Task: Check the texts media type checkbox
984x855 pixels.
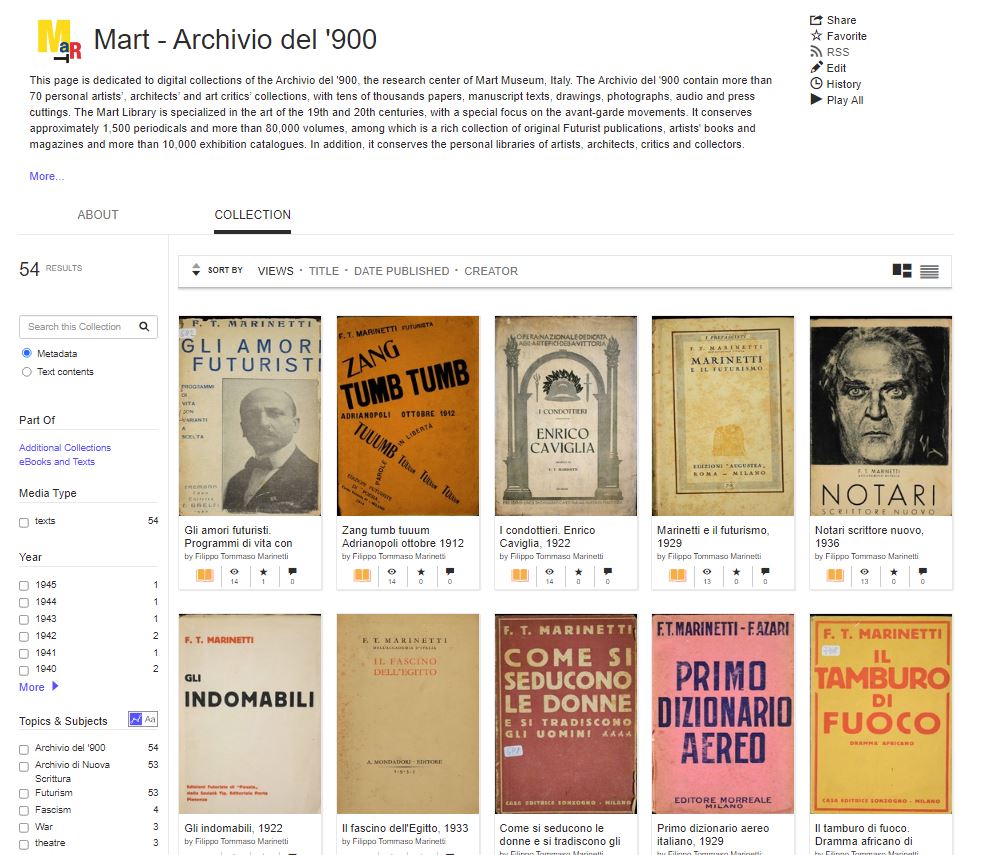Action: click(24, 522)
